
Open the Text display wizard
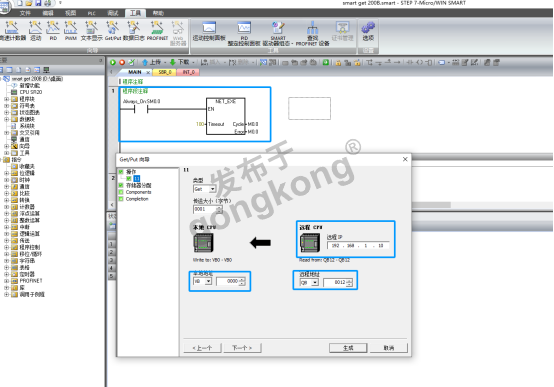tap(91, 31)
